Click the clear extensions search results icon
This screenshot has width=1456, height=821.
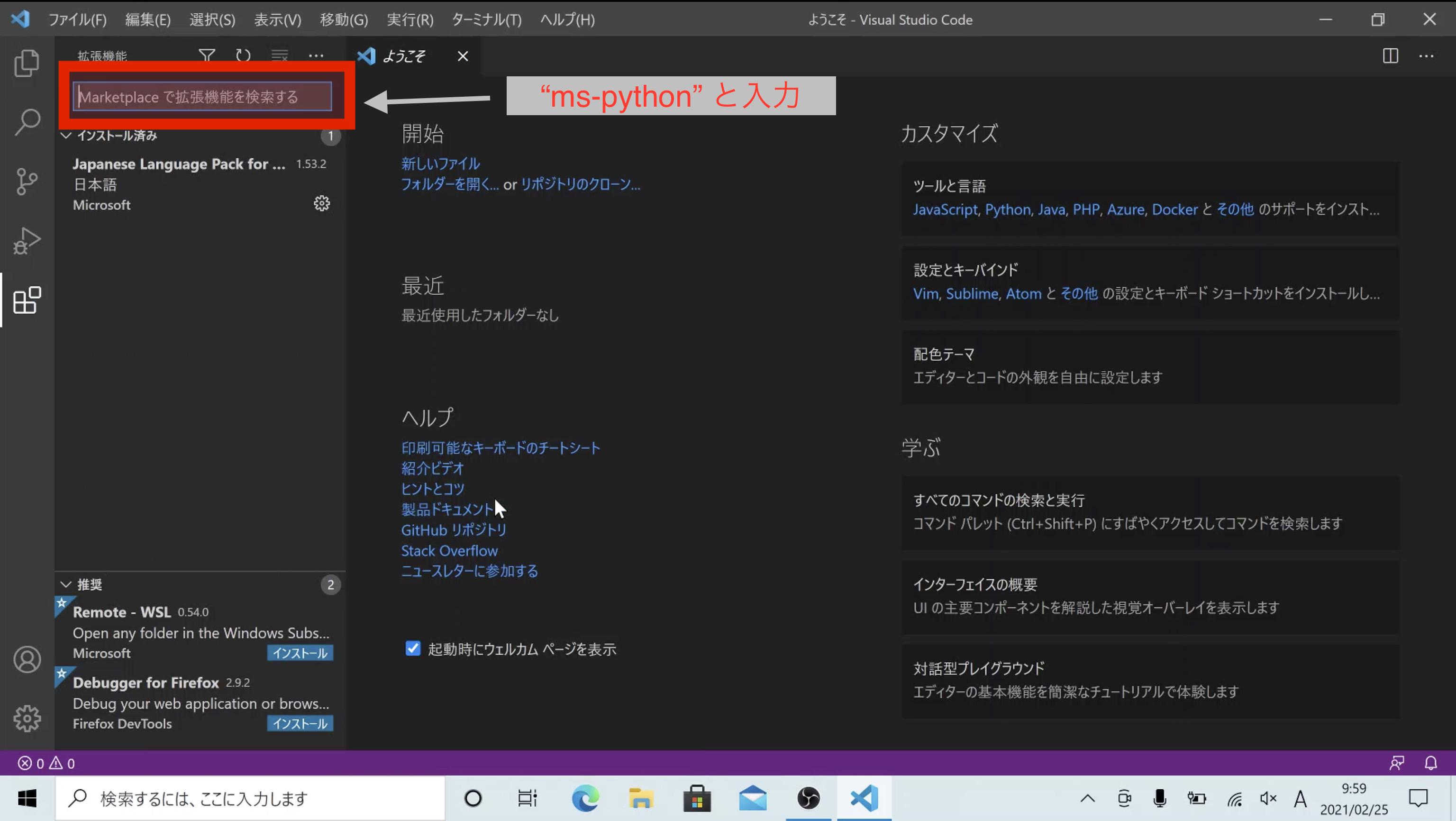pos(280,55)
